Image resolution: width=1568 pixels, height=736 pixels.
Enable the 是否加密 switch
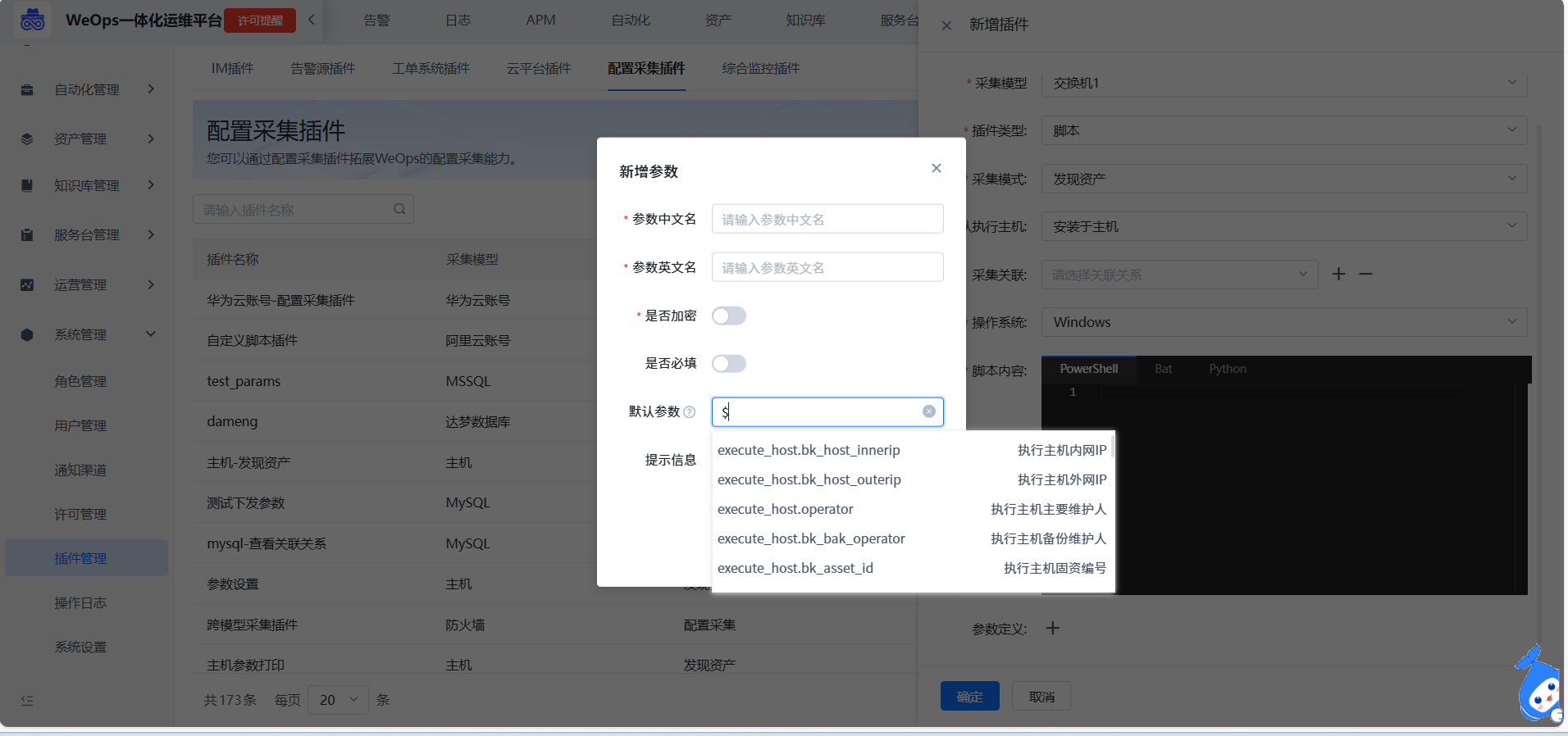(x=728, y=316)
